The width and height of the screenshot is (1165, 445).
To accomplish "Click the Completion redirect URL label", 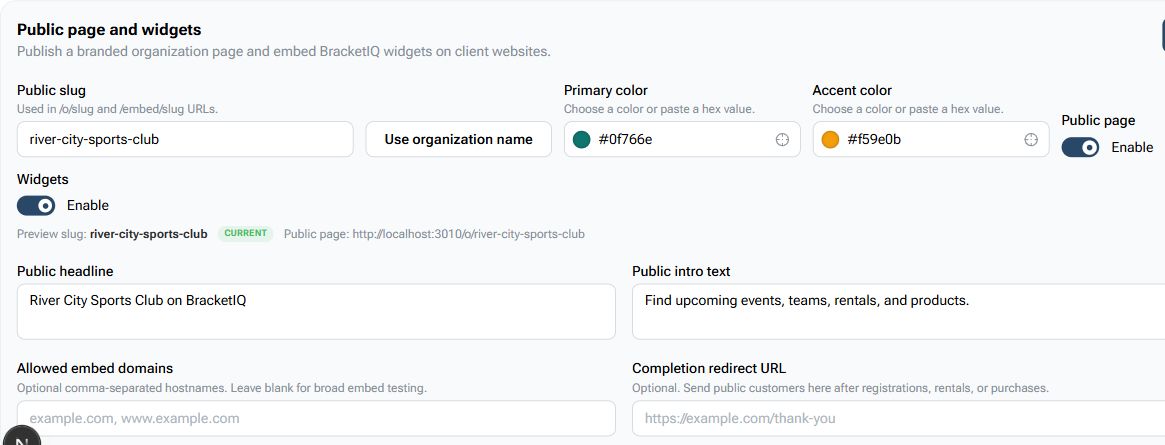I will 709,368.
